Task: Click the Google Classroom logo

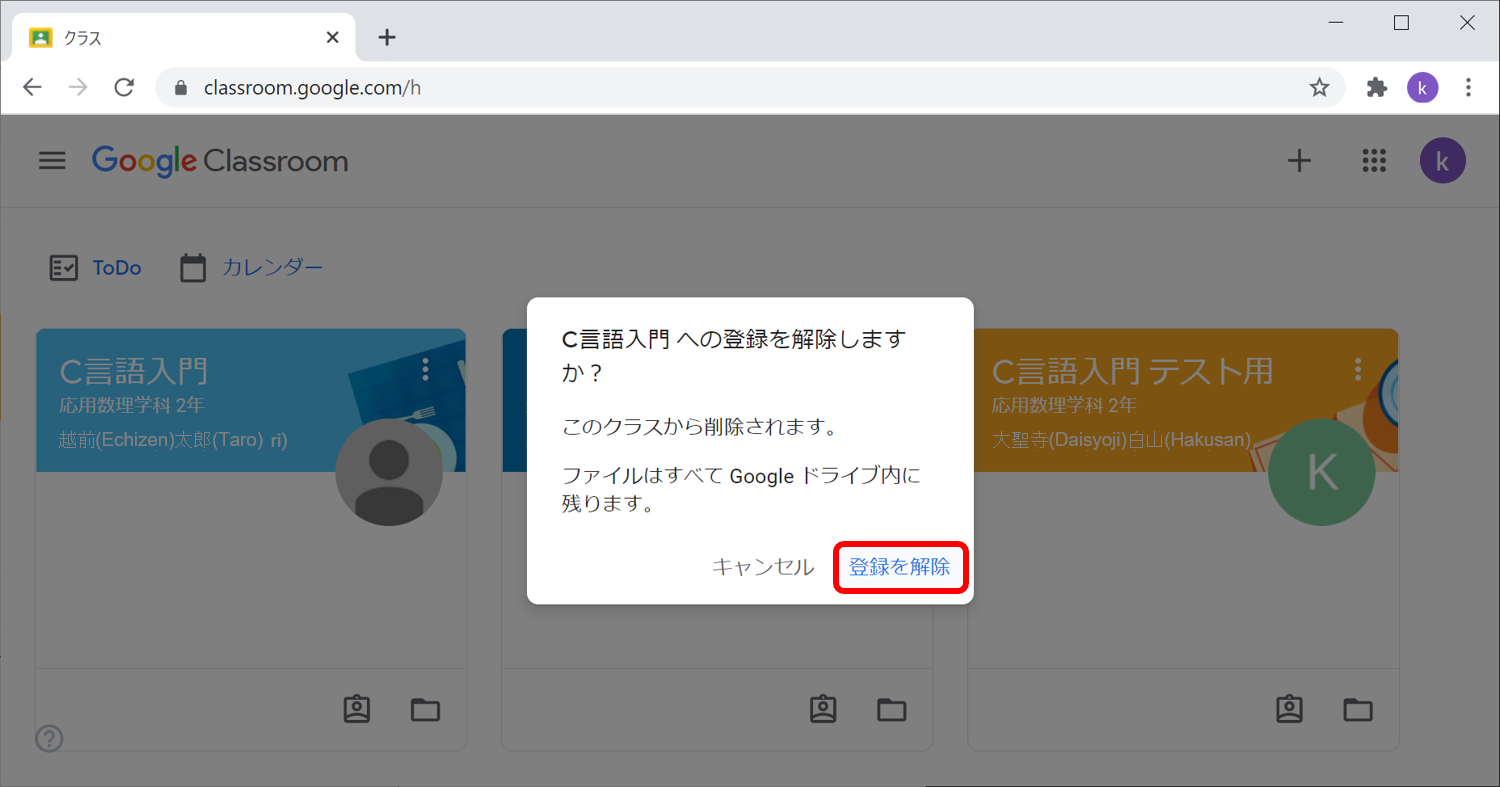Action: point(220,161)
